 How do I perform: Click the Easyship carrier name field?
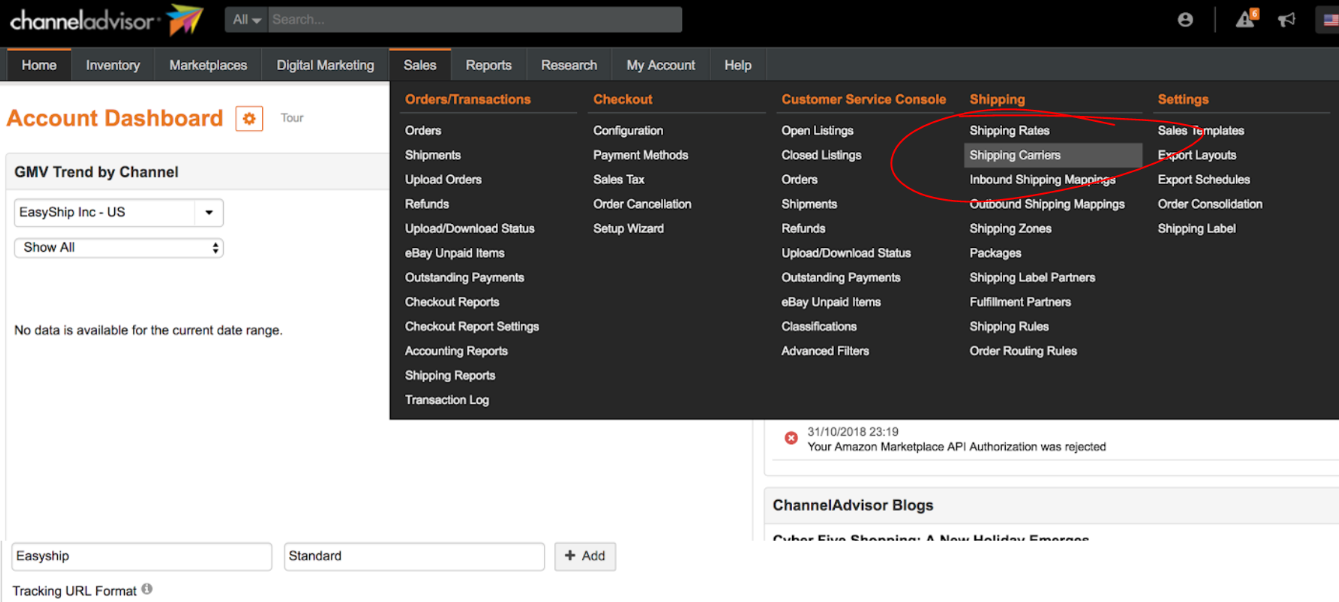tap(142, 556)
